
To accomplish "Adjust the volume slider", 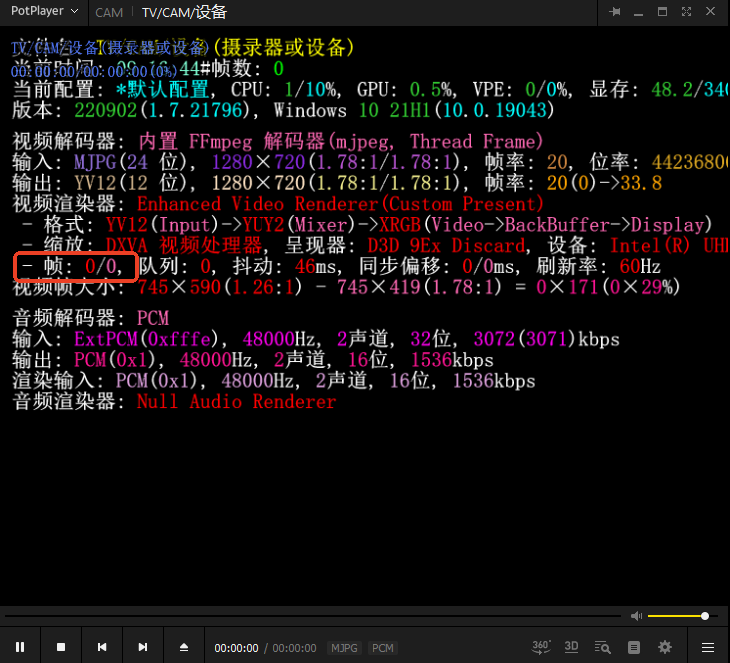I will 680,616.
